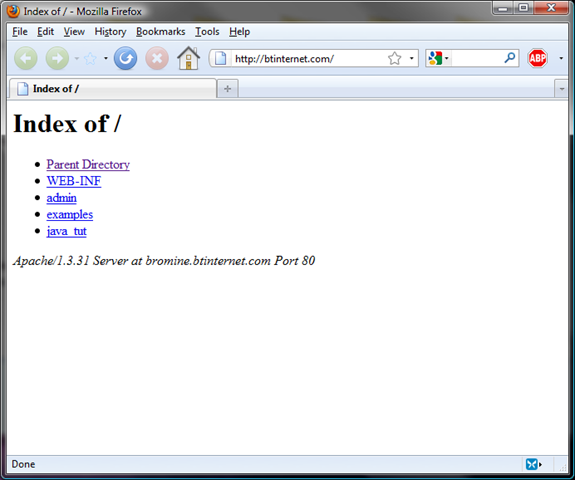Click the Adblock Plus ABP icon
The image size is (575, 480).
[537, 58]
